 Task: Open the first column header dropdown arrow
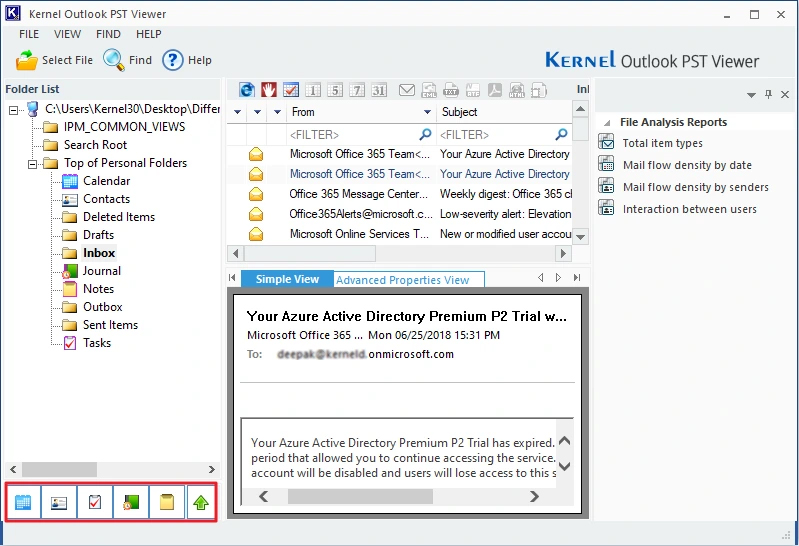pyautogui.click(x=237, y=112)
